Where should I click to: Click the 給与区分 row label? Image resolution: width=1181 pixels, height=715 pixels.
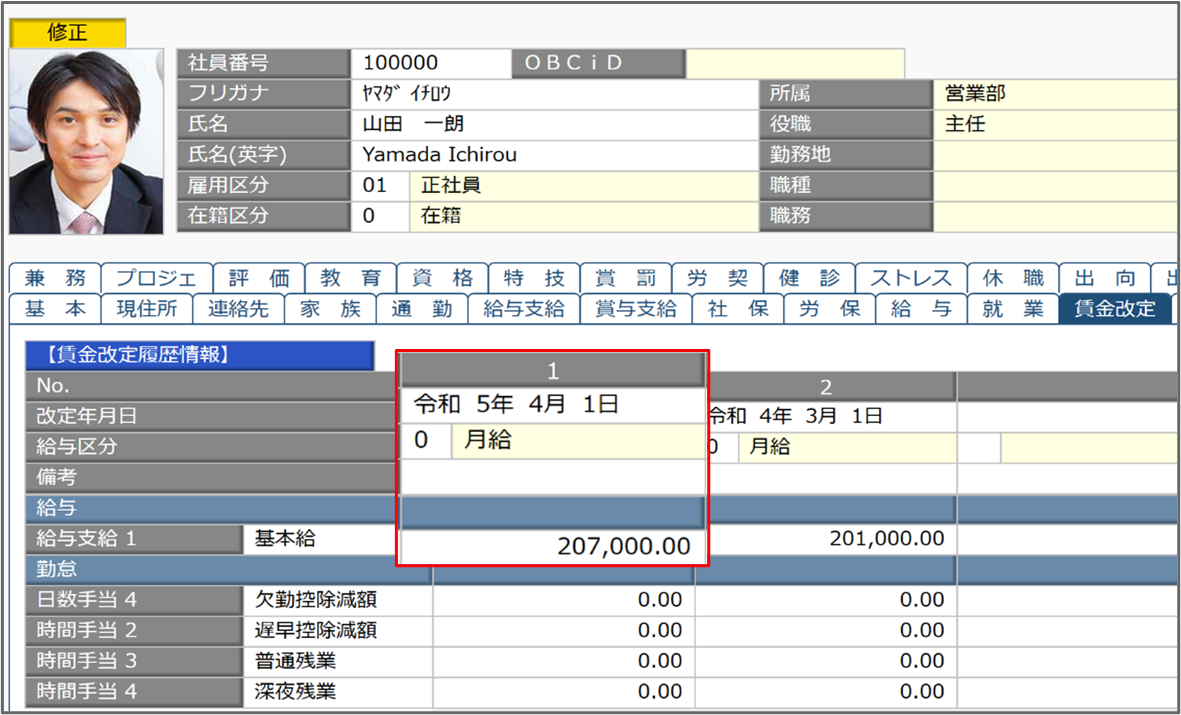[212, 447]
